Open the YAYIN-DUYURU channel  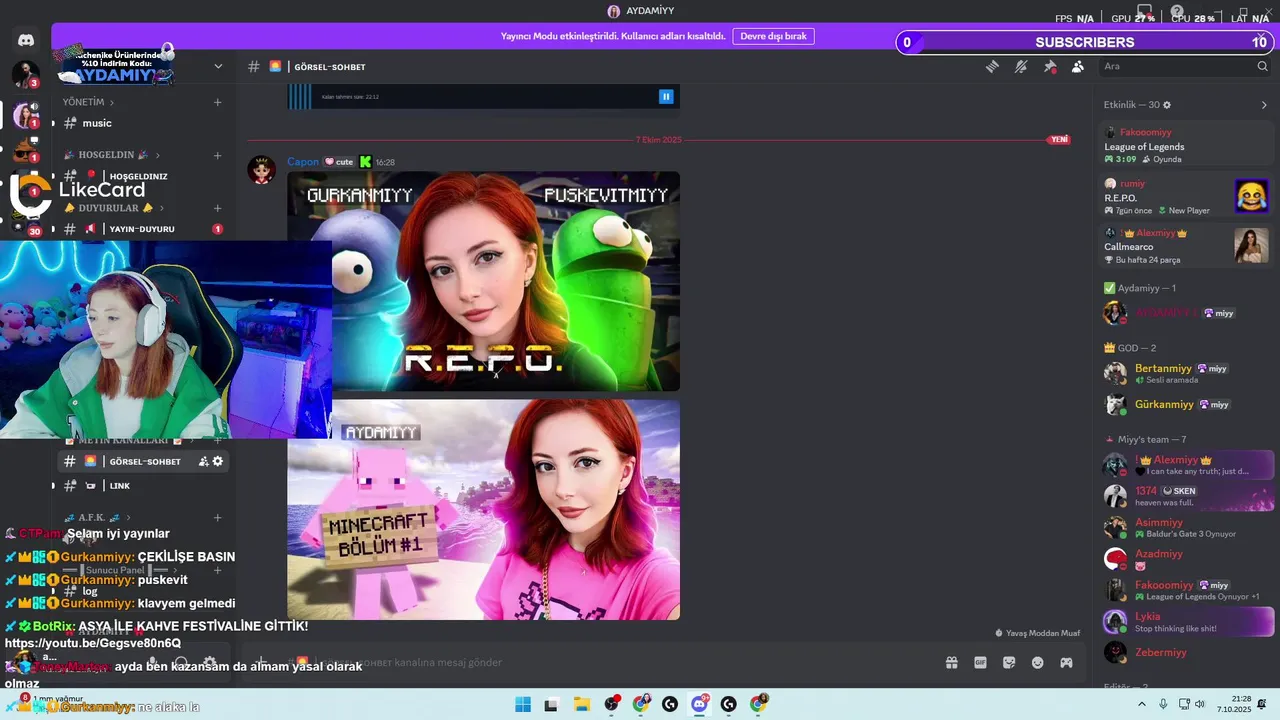143,229
